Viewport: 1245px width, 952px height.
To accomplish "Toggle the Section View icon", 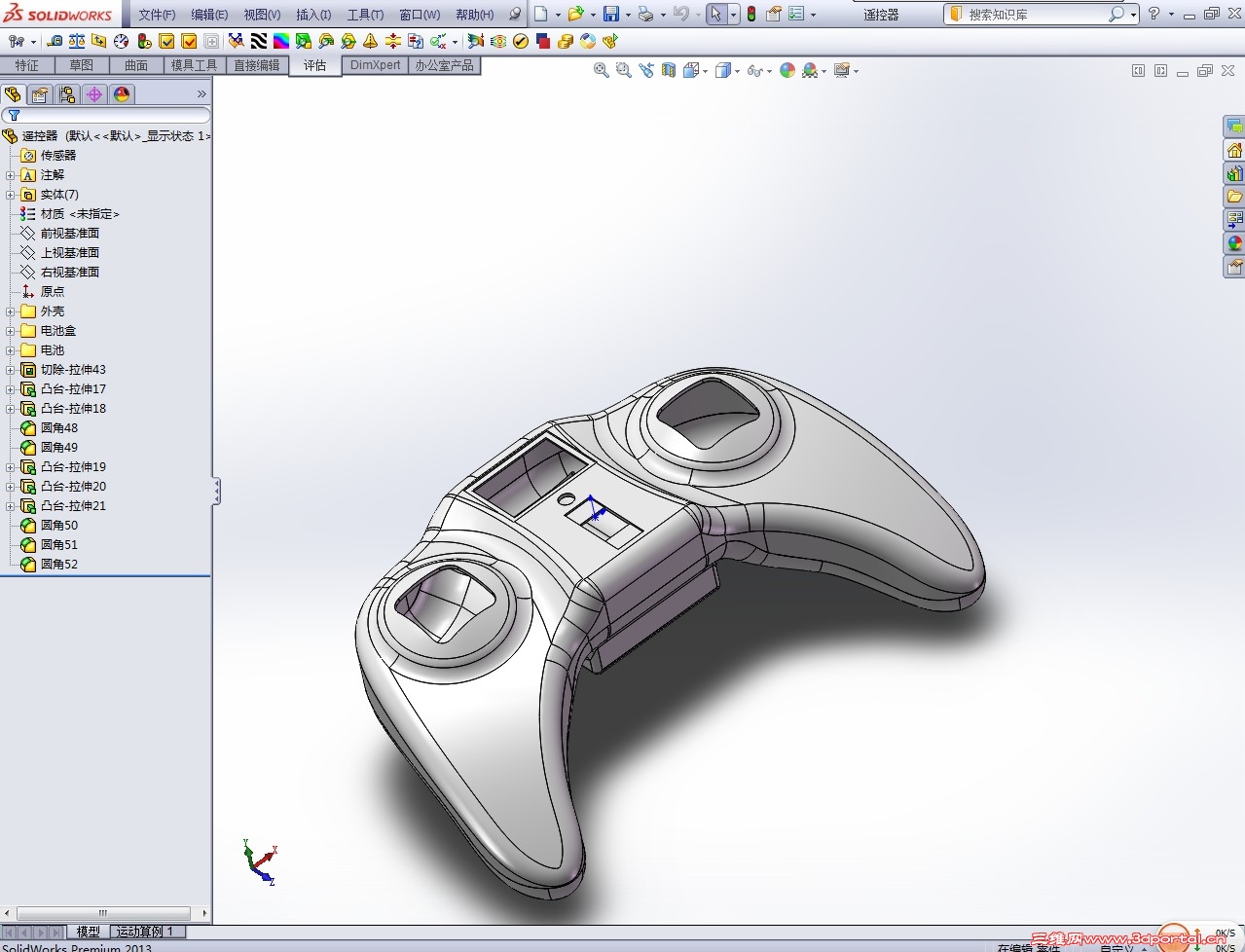I will coord(669,70).
